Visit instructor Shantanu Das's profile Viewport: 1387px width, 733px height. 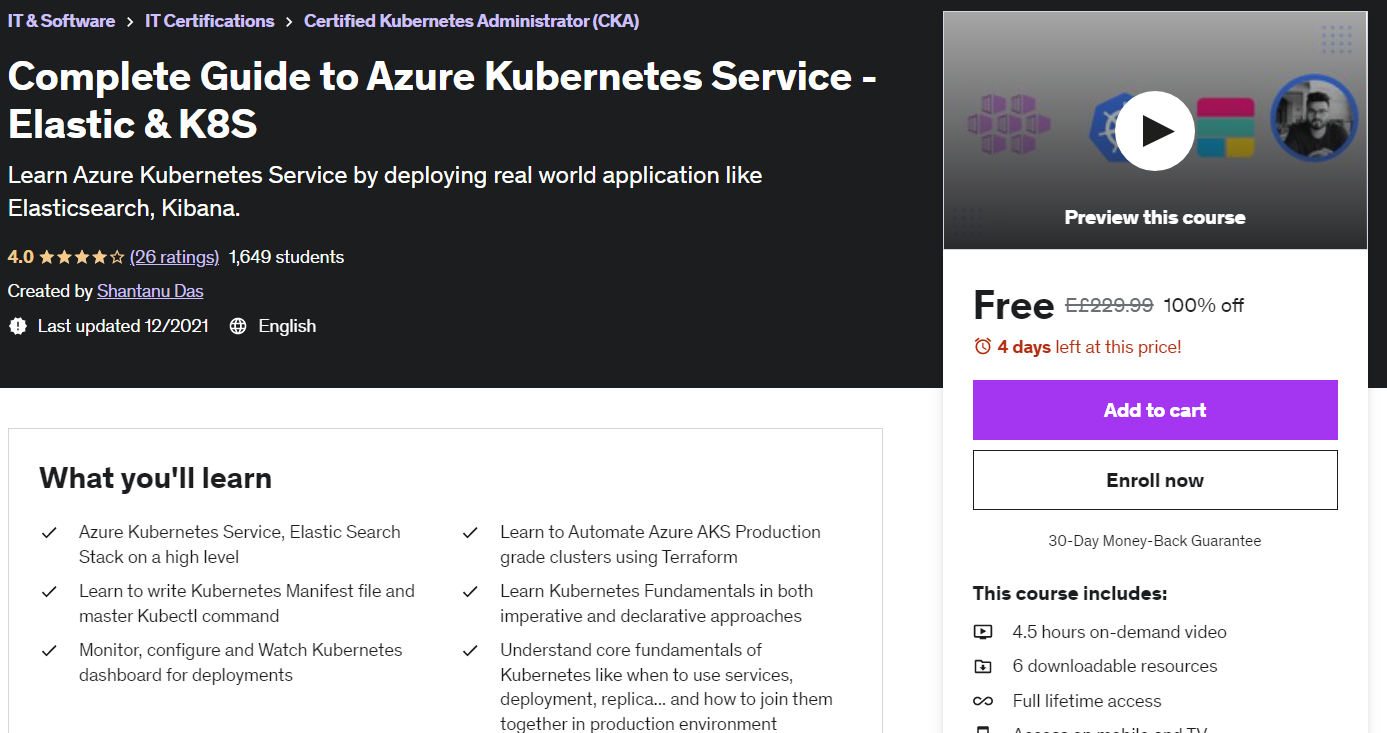[x=150, y=291]
